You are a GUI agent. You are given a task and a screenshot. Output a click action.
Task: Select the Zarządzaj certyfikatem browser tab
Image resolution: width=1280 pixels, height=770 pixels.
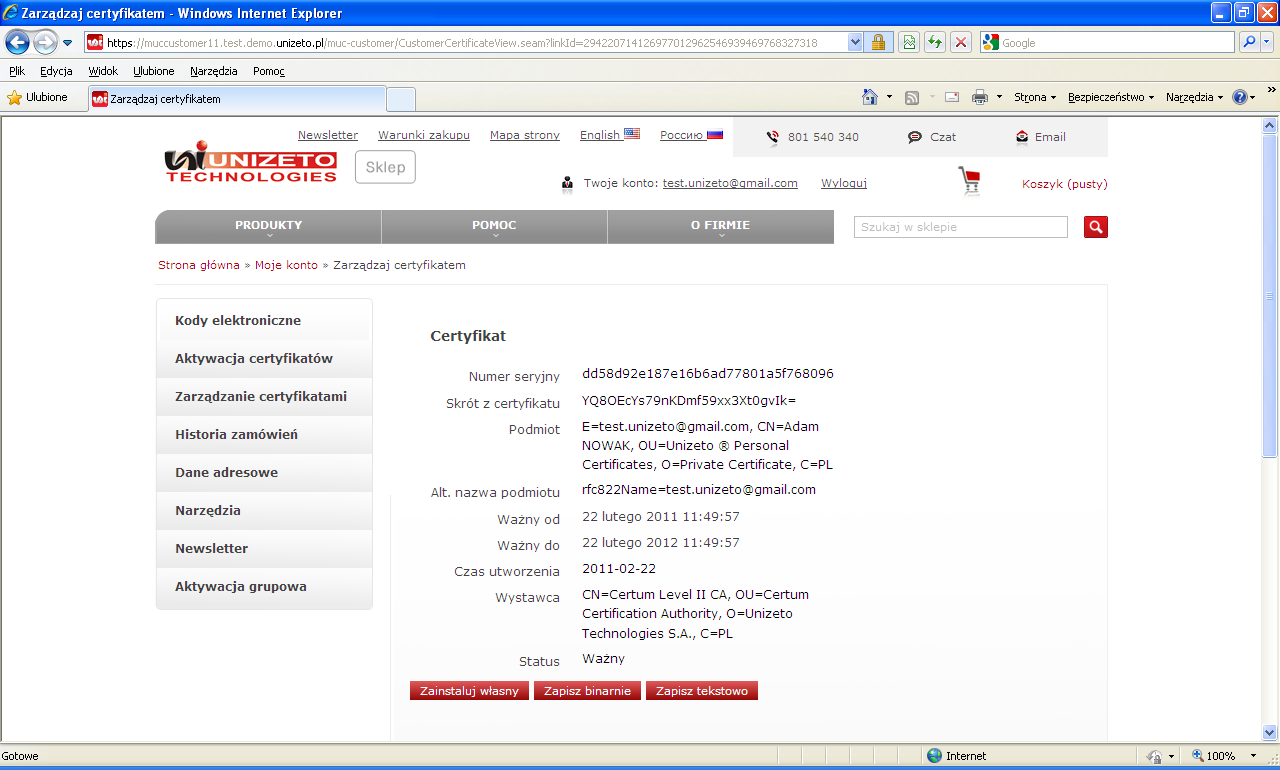(x=236, y=99)
